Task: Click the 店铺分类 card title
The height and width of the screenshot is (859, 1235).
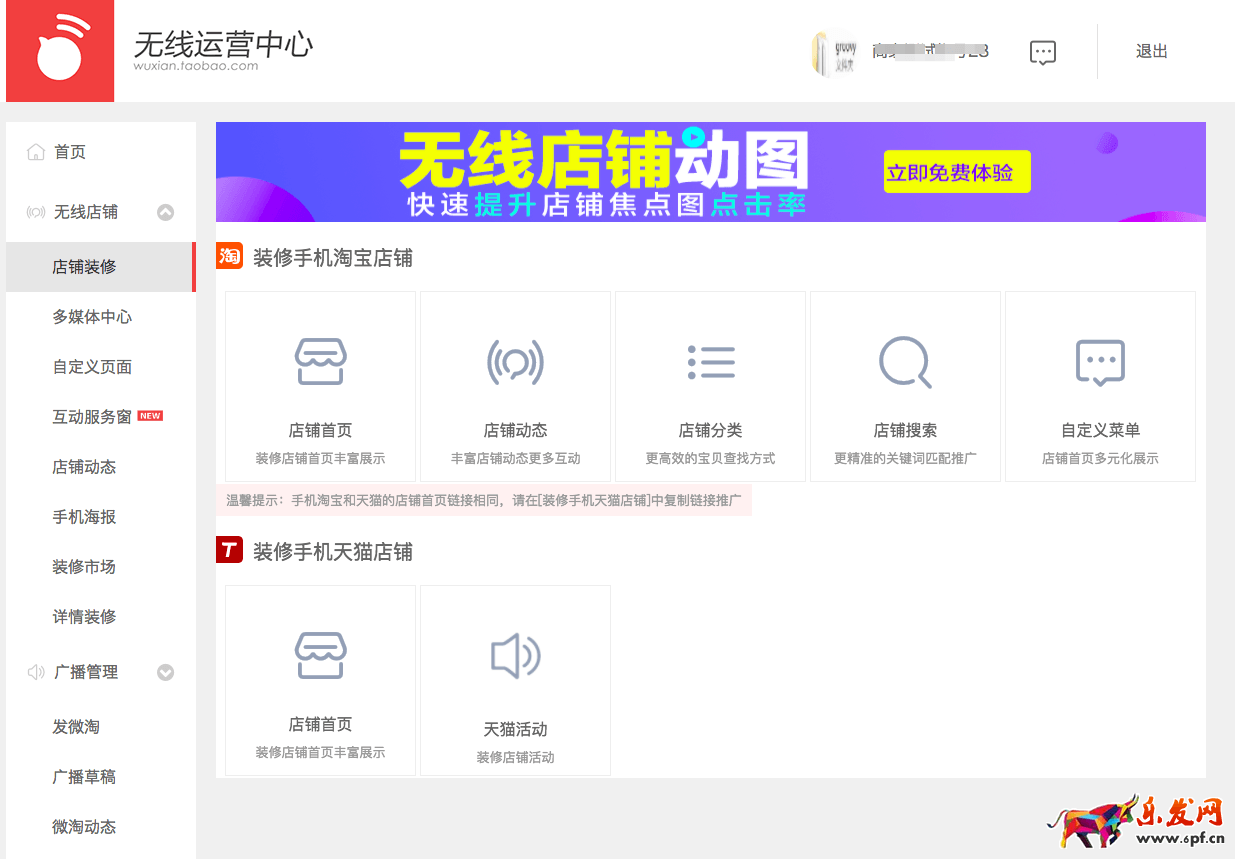Action: tap(711, 430)
